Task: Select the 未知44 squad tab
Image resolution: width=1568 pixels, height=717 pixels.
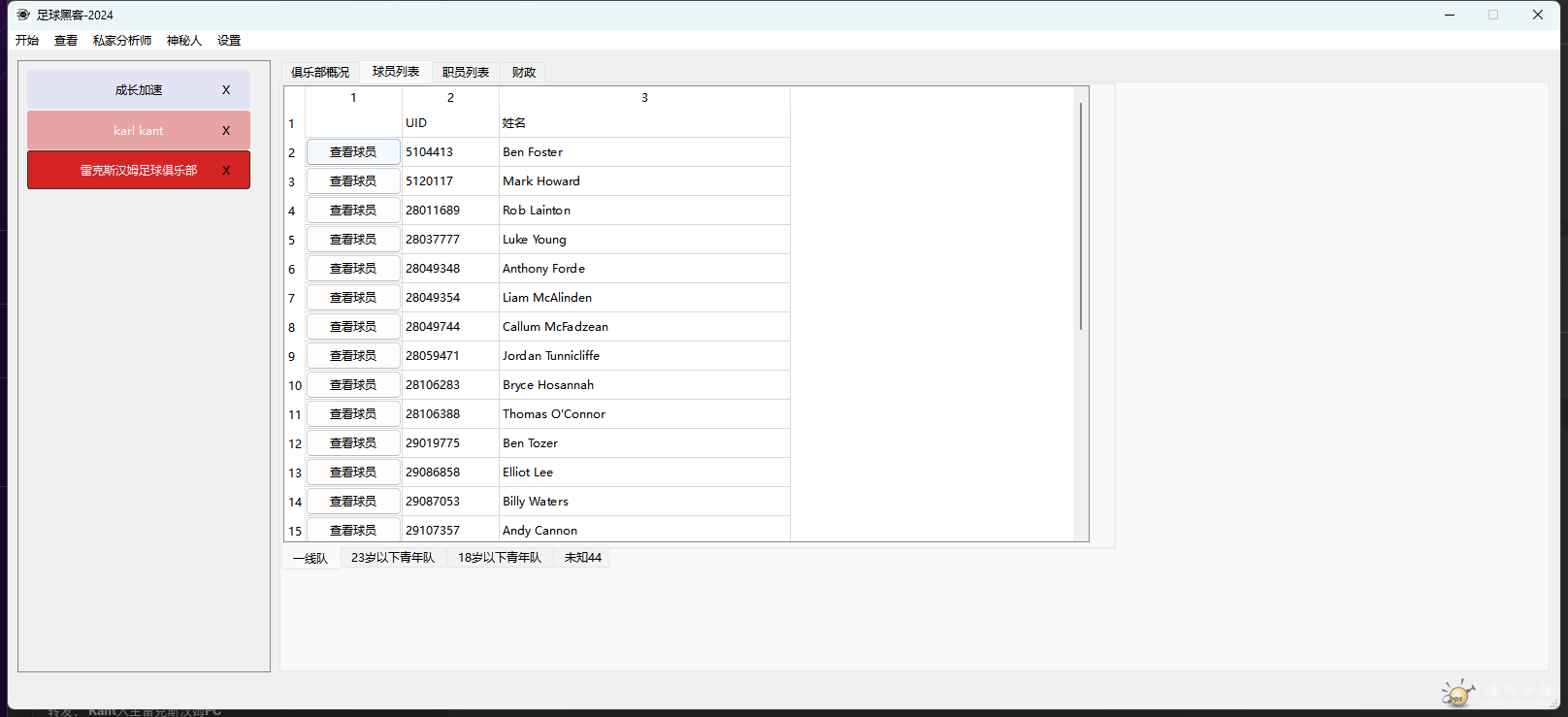Action: click(583, 558)
